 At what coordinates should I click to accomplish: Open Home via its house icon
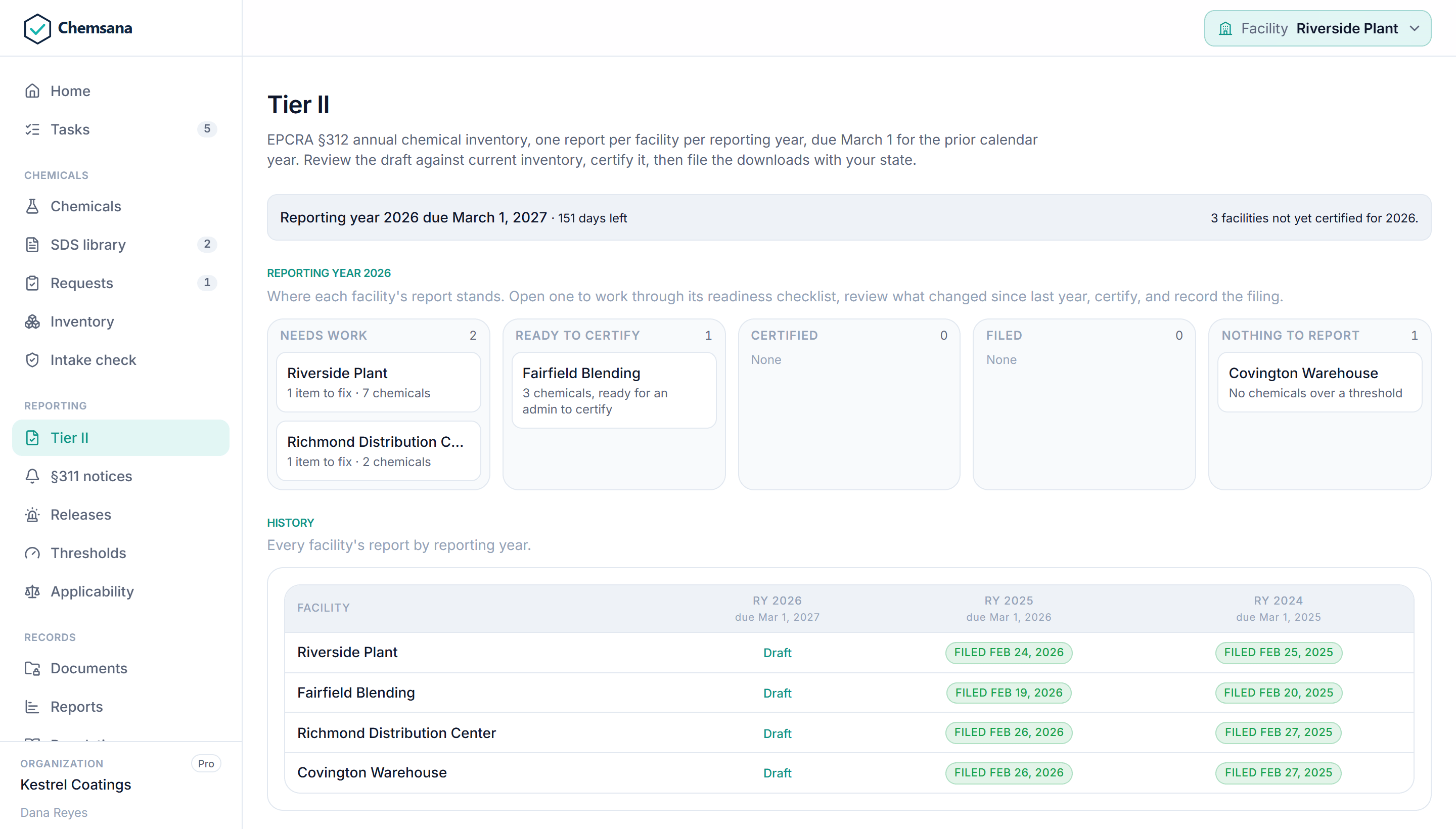[32, 91]
